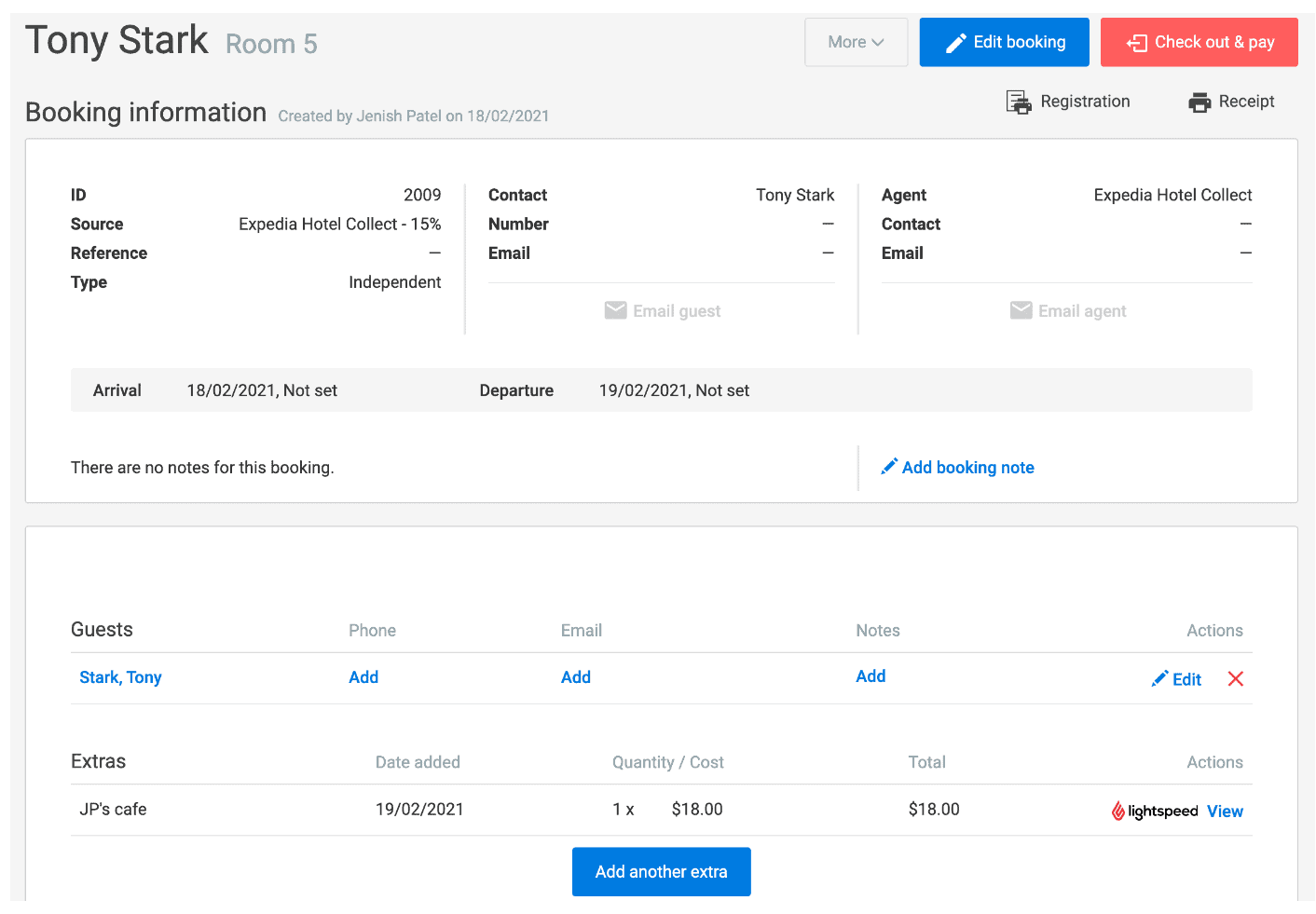The height and width of the screenshot is (914, 1316).
Task: Click the Email agent envelope icon
Action: coord(1021,311)
